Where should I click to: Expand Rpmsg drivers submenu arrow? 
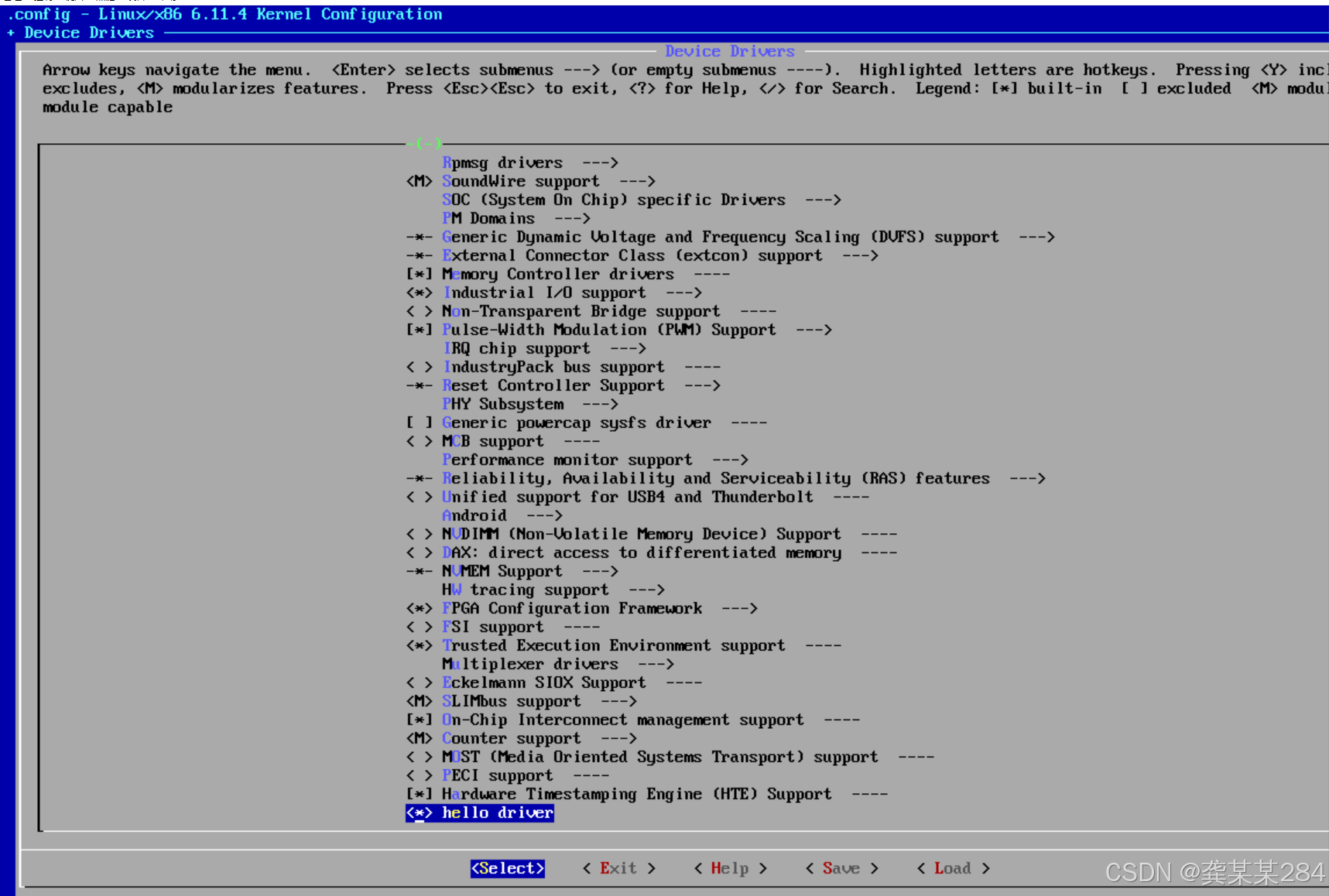[600, 162]
